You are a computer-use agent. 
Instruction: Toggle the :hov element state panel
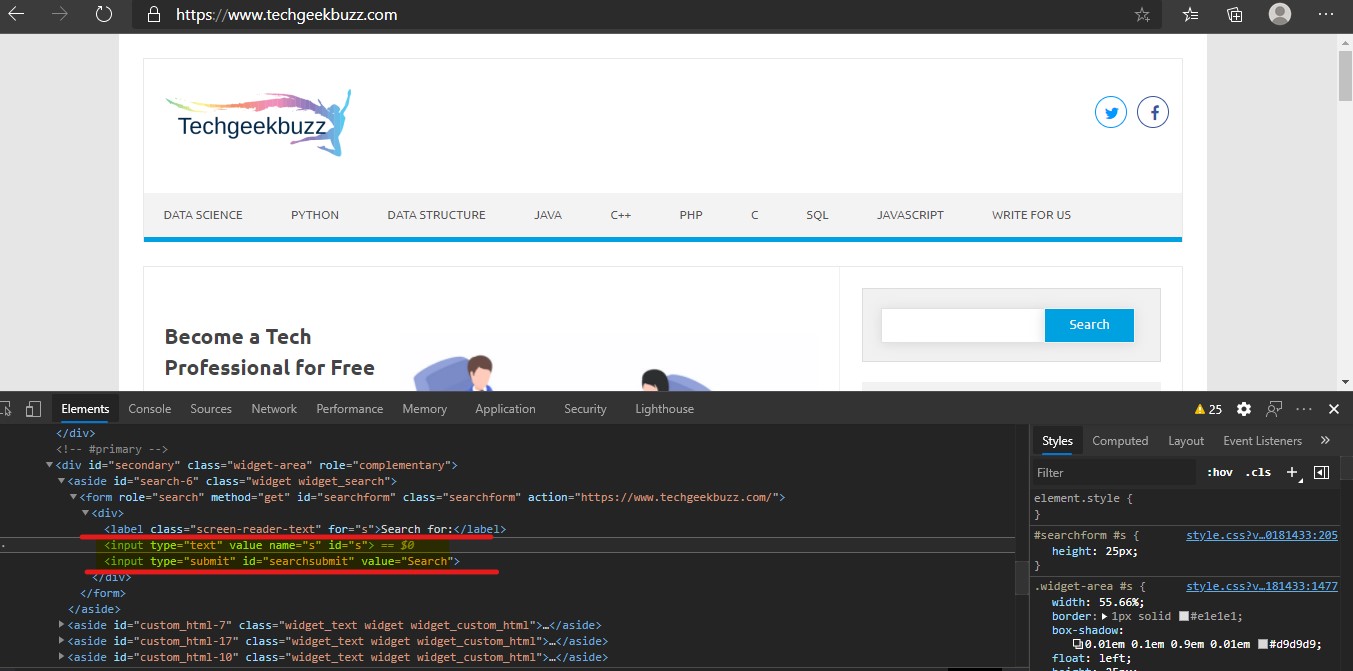pos(1220,472)
